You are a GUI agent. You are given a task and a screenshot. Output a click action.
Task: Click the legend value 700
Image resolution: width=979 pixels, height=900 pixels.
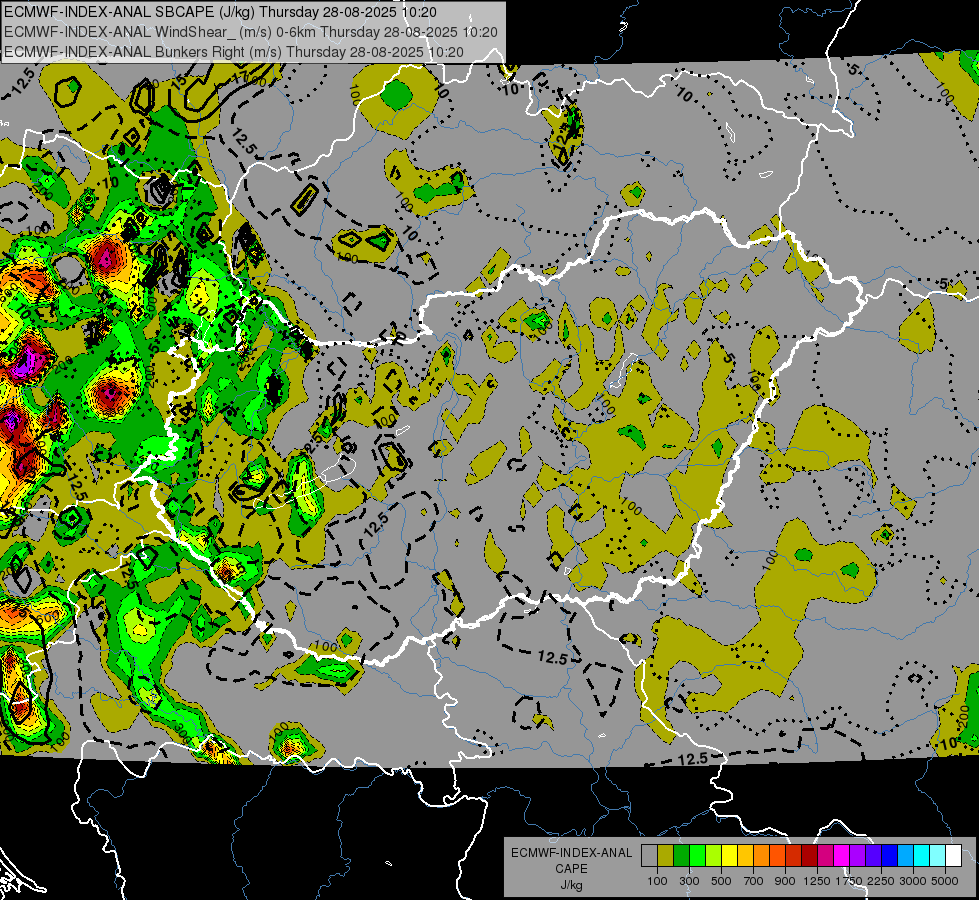pos(754,881)
